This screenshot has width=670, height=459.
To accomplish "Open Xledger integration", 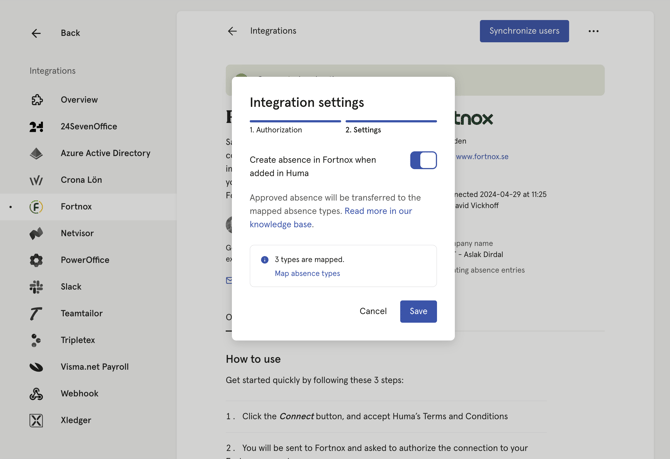I will (x=88, y=420).
